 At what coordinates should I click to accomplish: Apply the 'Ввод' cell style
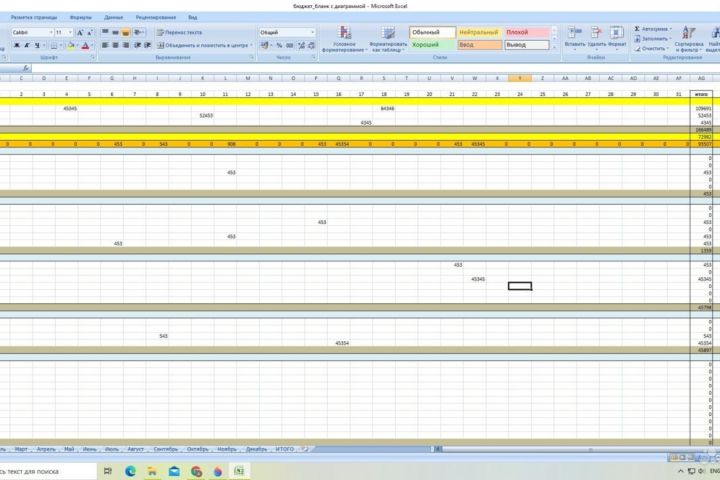point(479,45)
